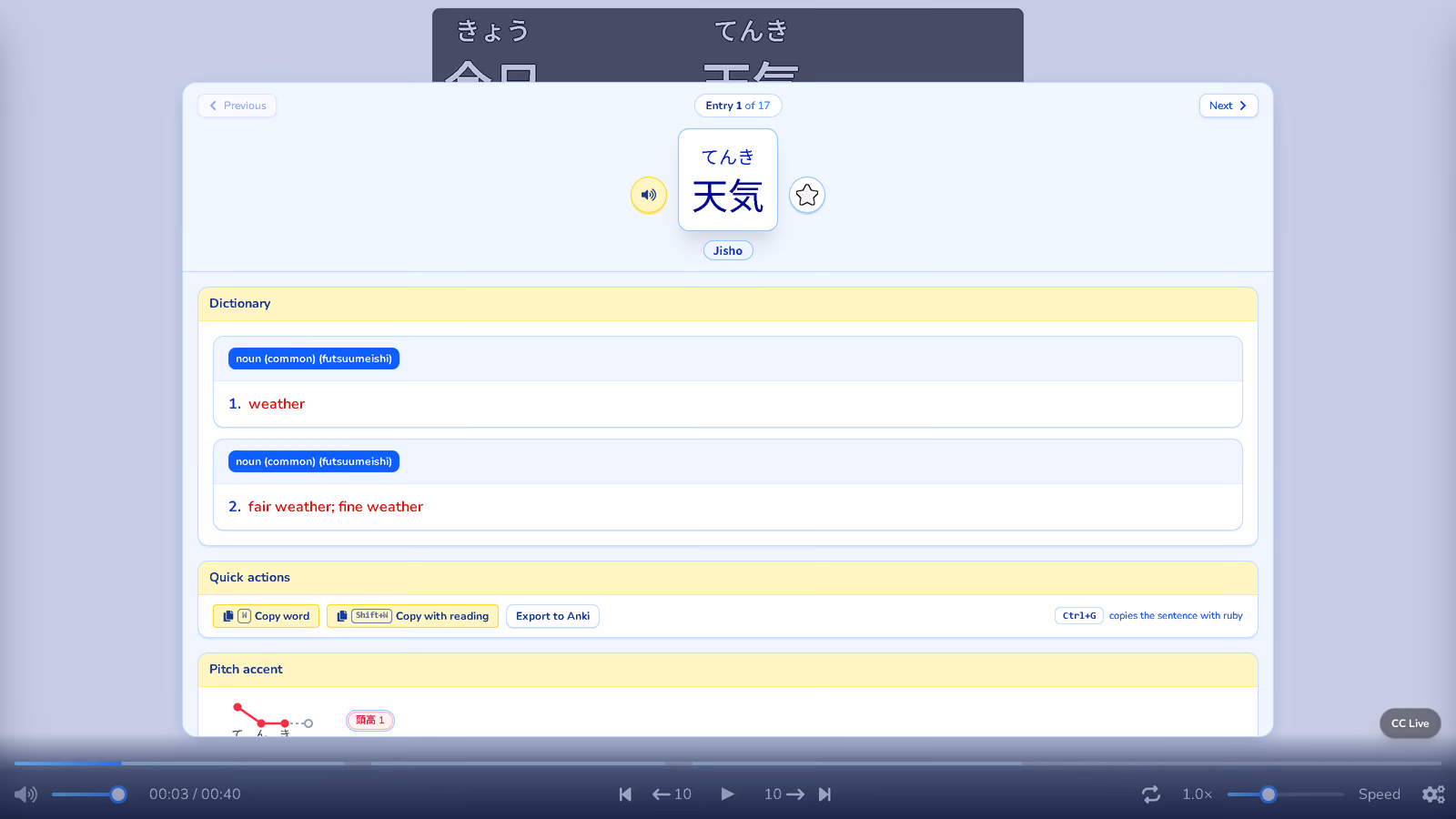Play the video
Image resolution: width=1456 pixels, height=819 pixels.
(x=727, y=794)
